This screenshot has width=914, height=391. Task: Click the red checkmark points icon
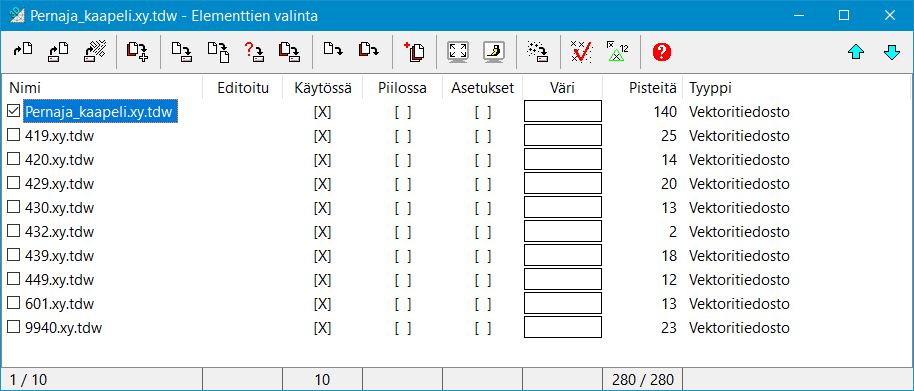[x=581, y=52]
